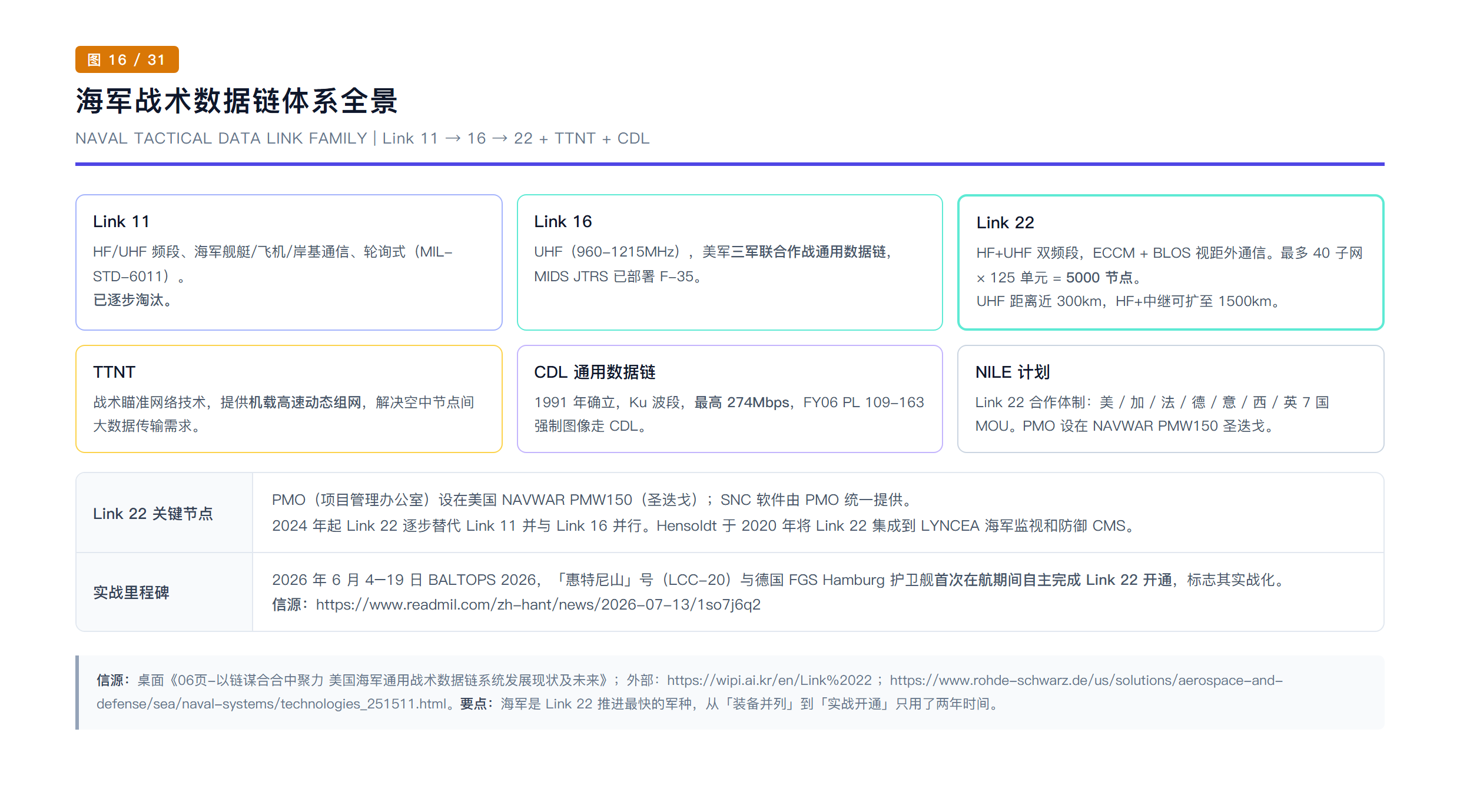Image resolution: width=1460 pixels, height=812 pixels.
Task: Select the TTNT card heading
Action: (114, 372)
